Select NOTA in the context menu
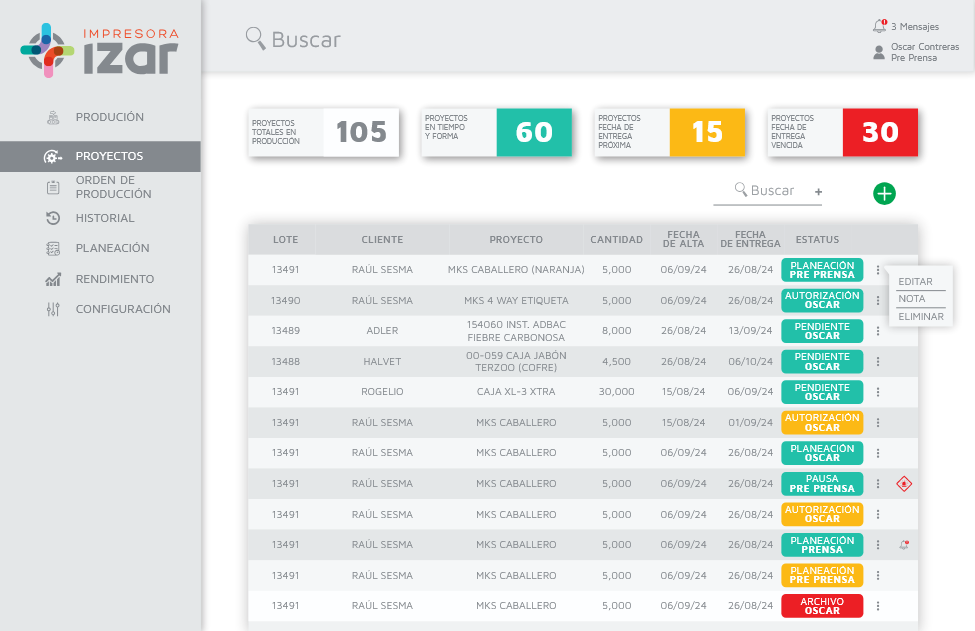Viewport: 975px width, 631px height. pos(912,299)
